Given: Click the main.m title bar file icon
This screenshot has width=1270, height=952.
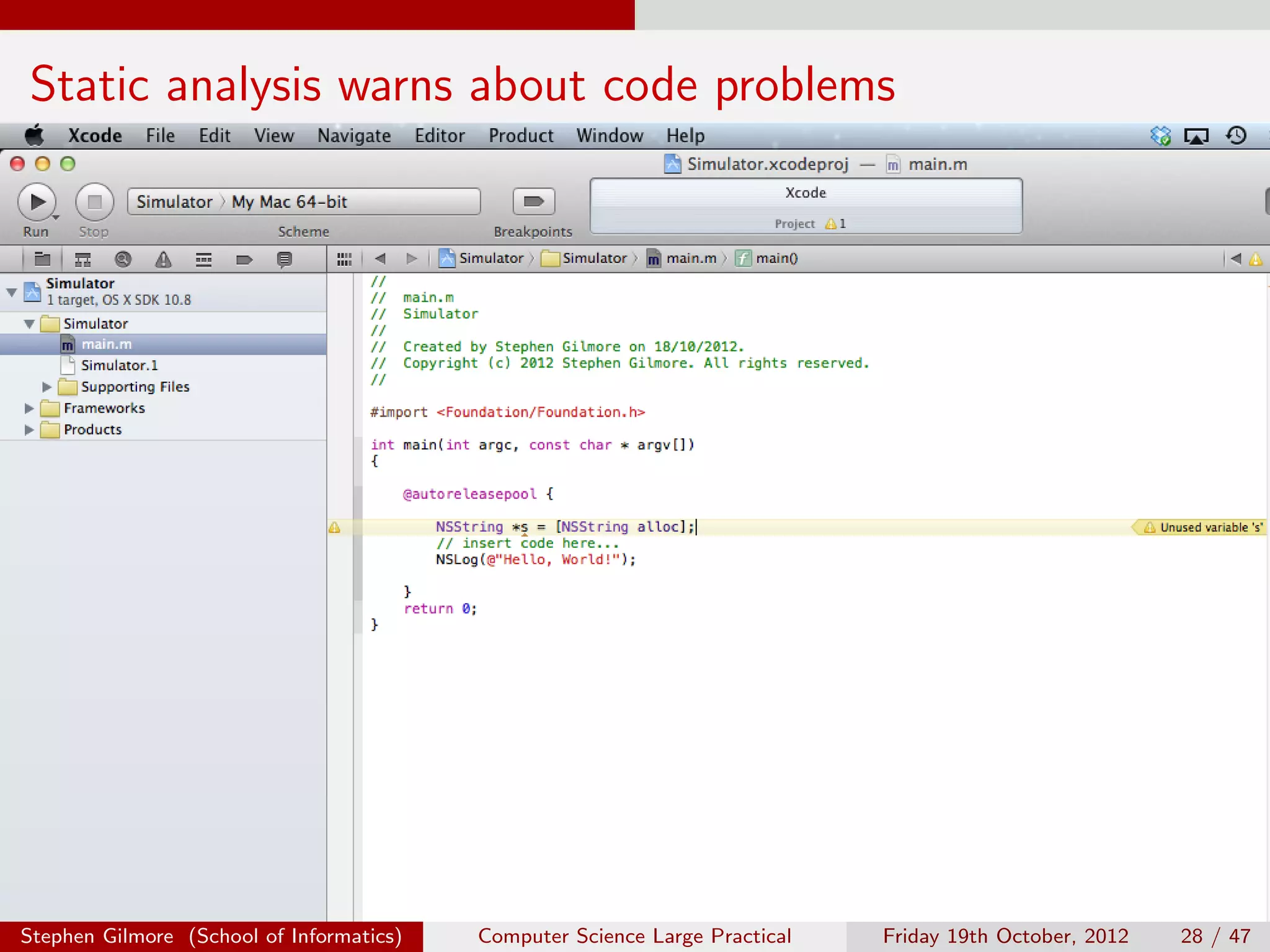Looking at the screenshot, I should 893,164.
